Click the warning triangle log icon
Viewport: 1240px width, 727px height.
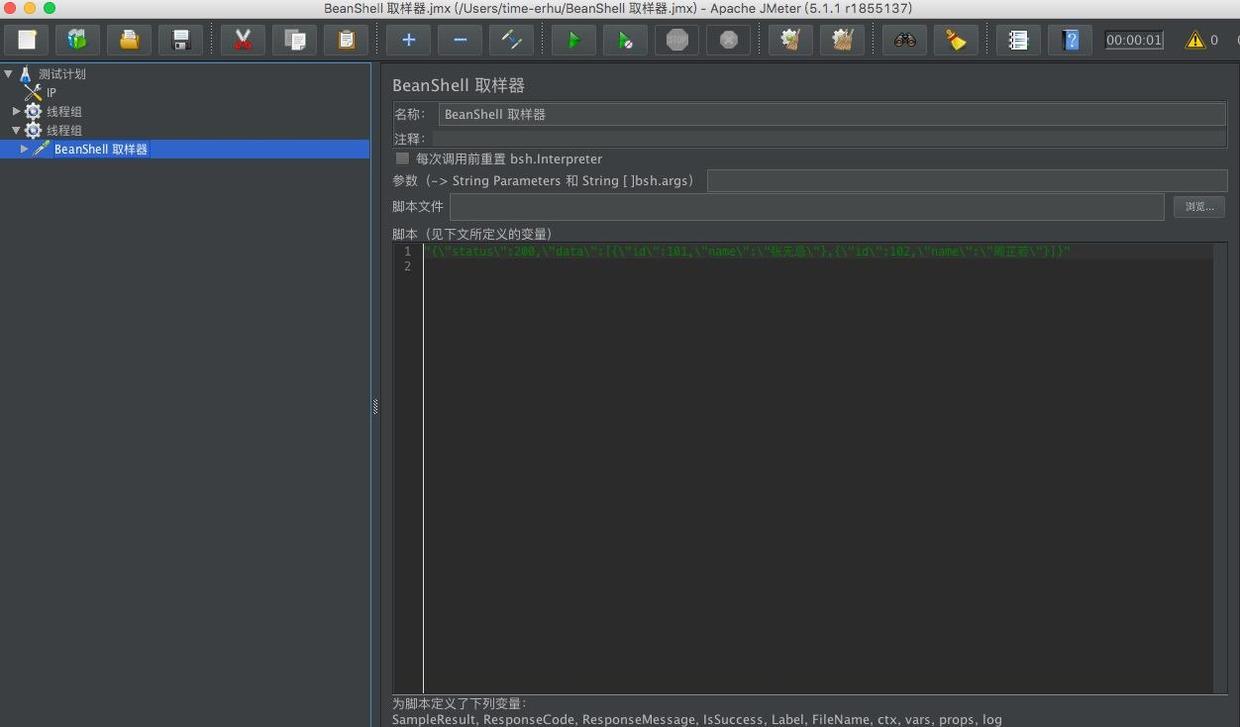[x=1195, y=40]
